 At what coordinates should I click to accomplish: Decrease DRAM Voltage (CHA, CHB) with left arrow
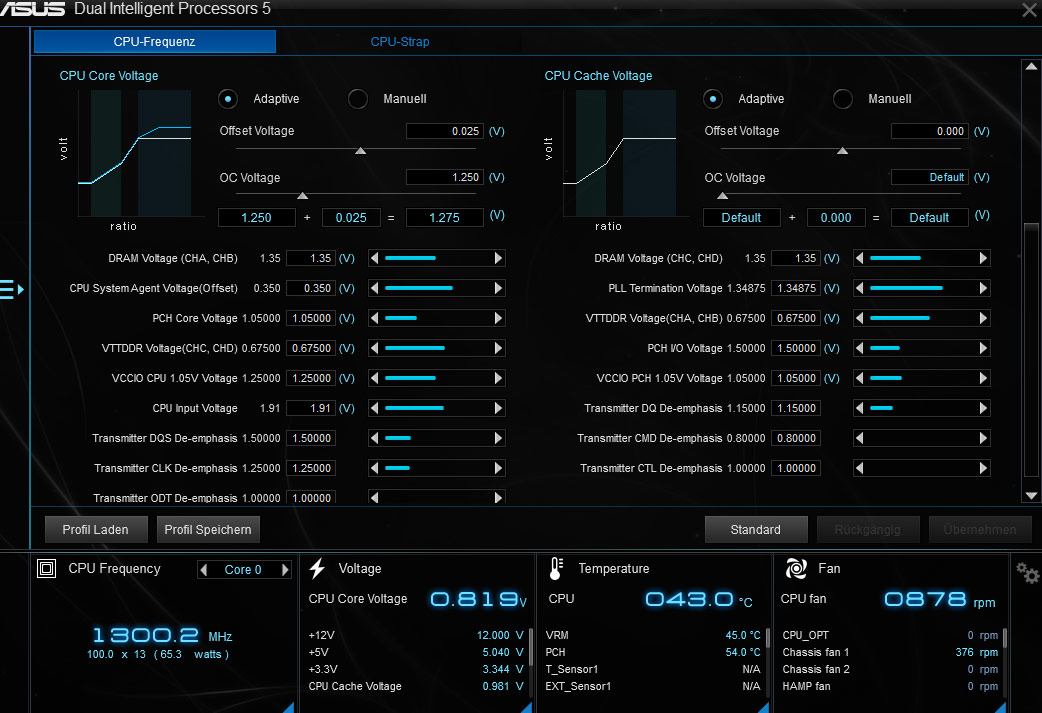click(x=374, y=258)
